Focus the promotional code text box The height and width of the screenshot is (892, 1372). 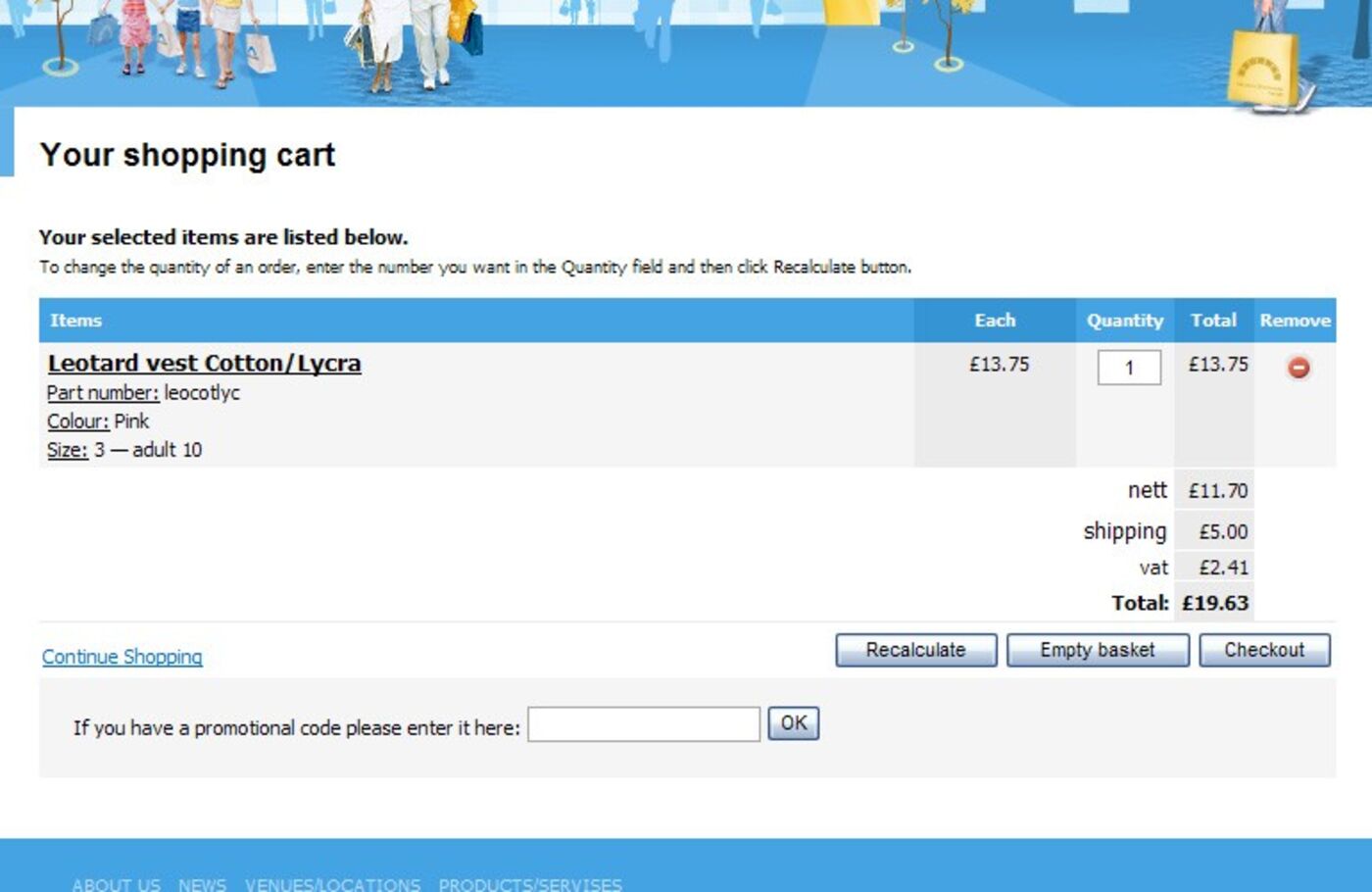pos(643,725)
